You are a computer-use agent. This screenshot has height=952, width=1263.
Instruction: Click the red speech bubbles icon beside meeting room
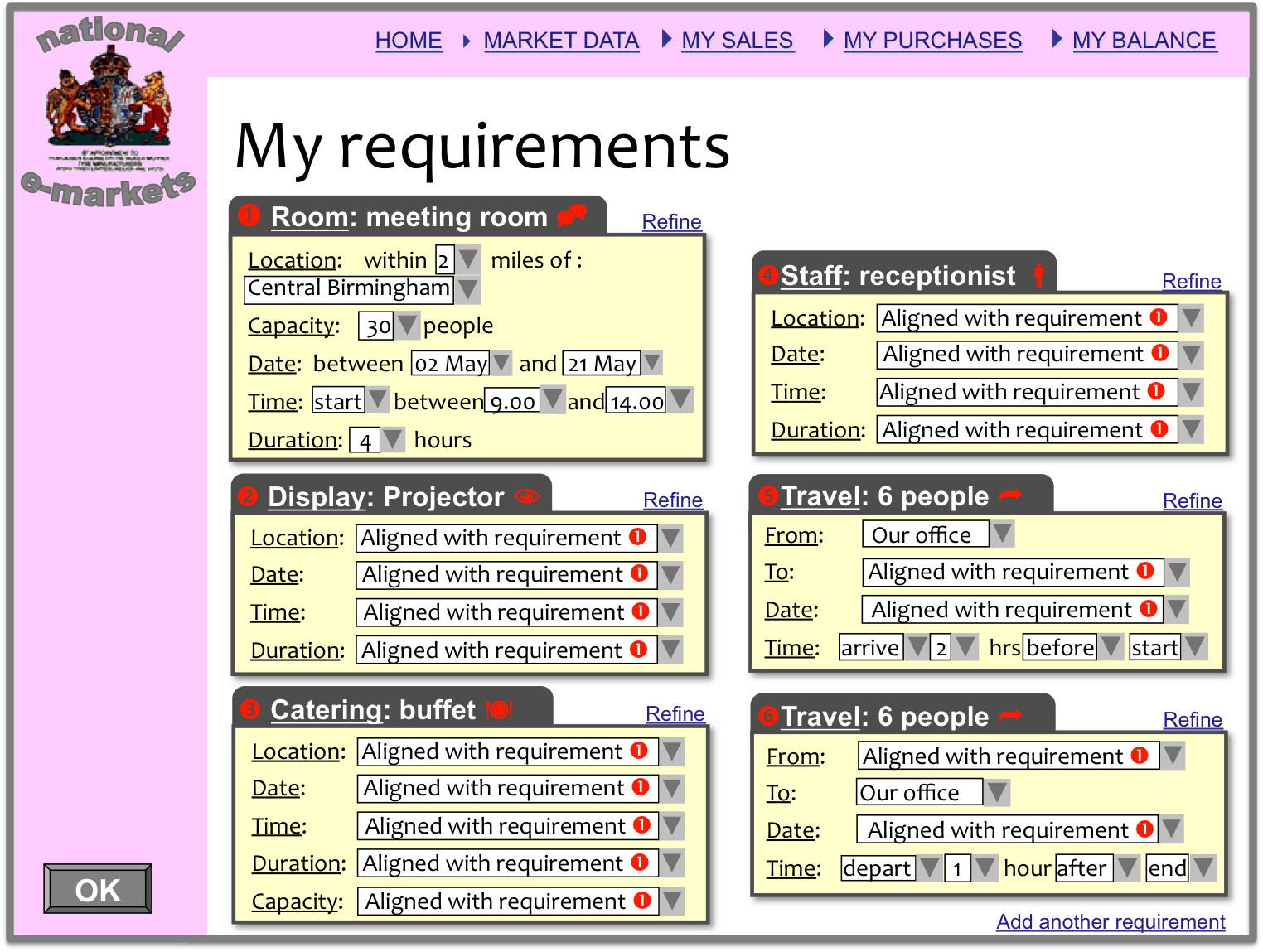coord(572,215)
